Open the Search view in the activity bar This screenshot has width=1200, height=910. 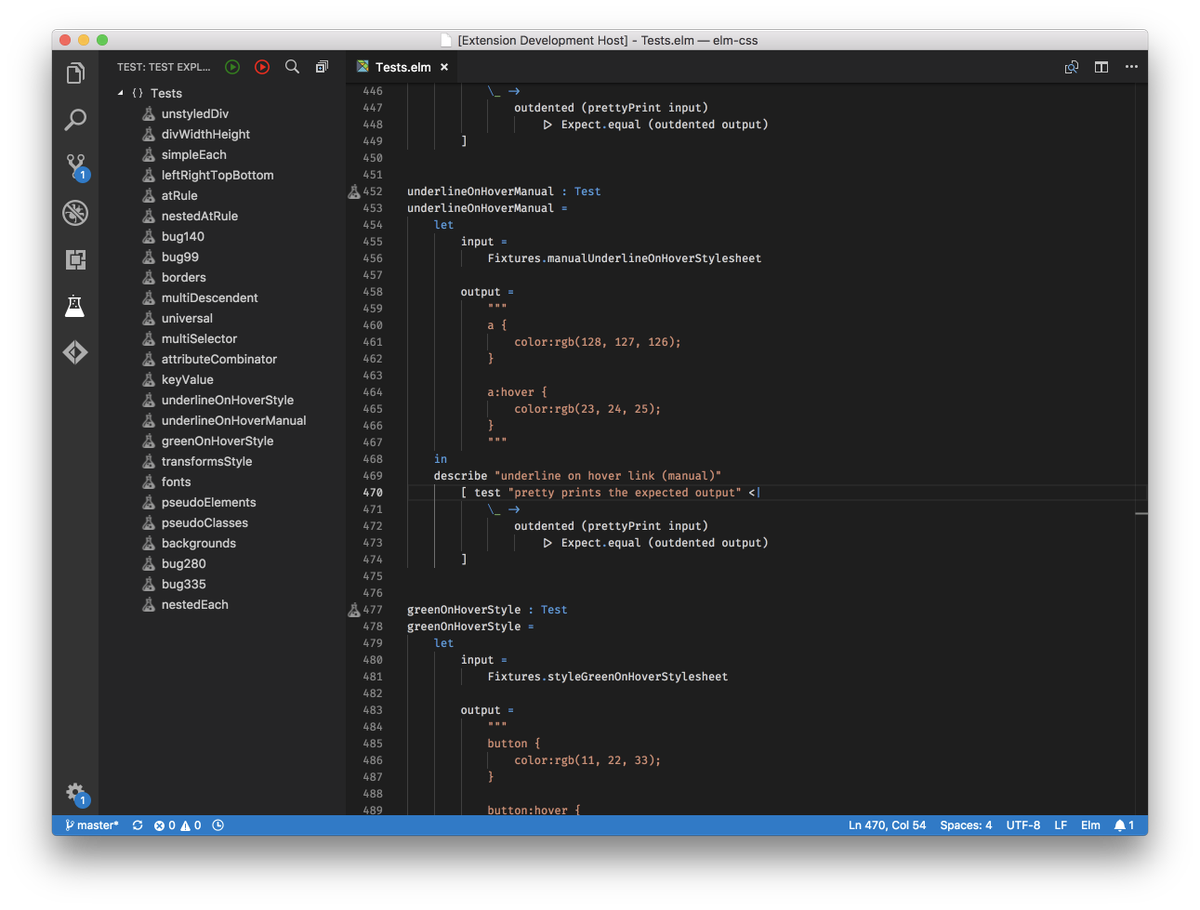(75, 120)
